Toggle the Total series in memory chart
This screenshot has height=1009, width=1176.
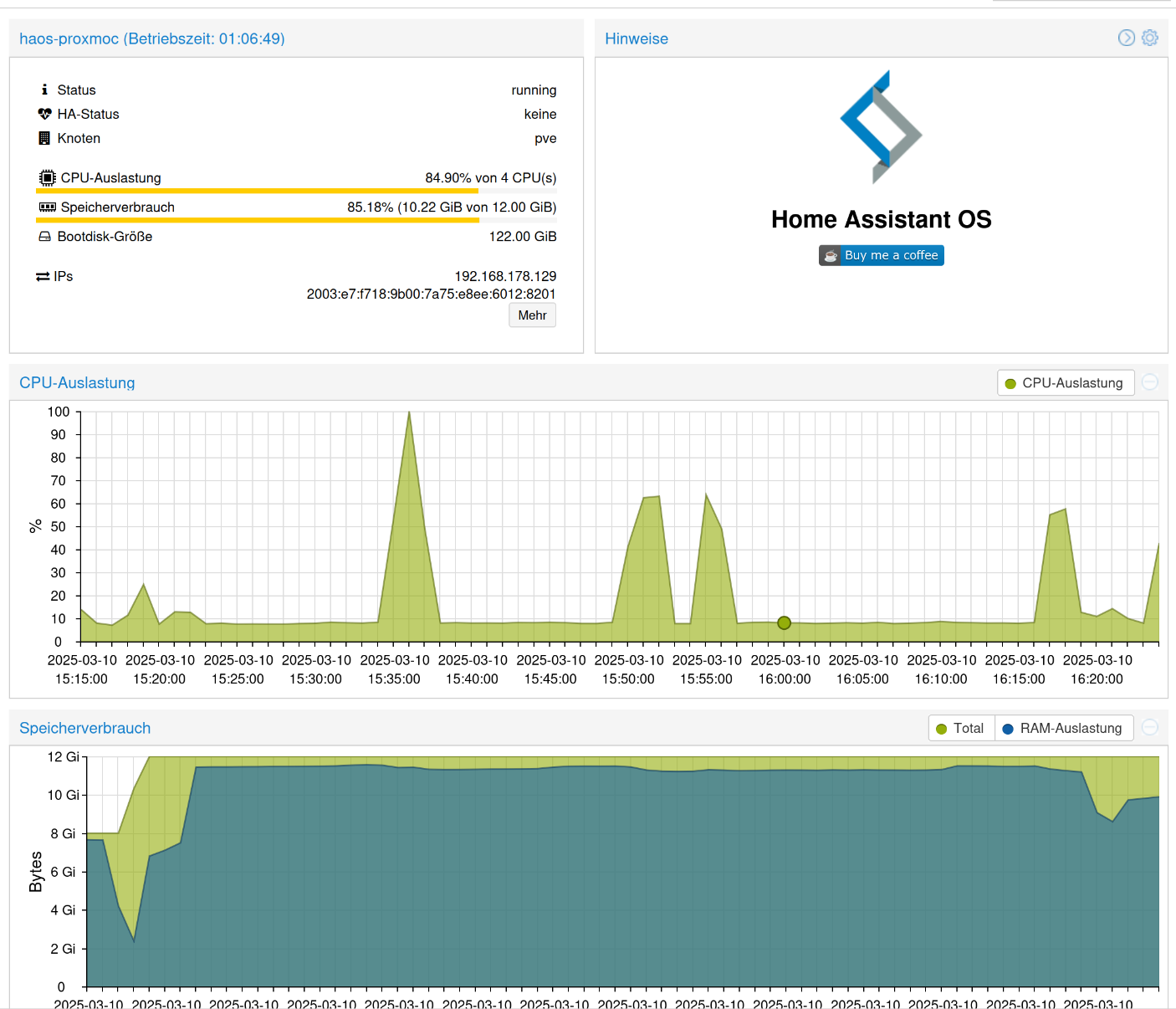[961, 729]
